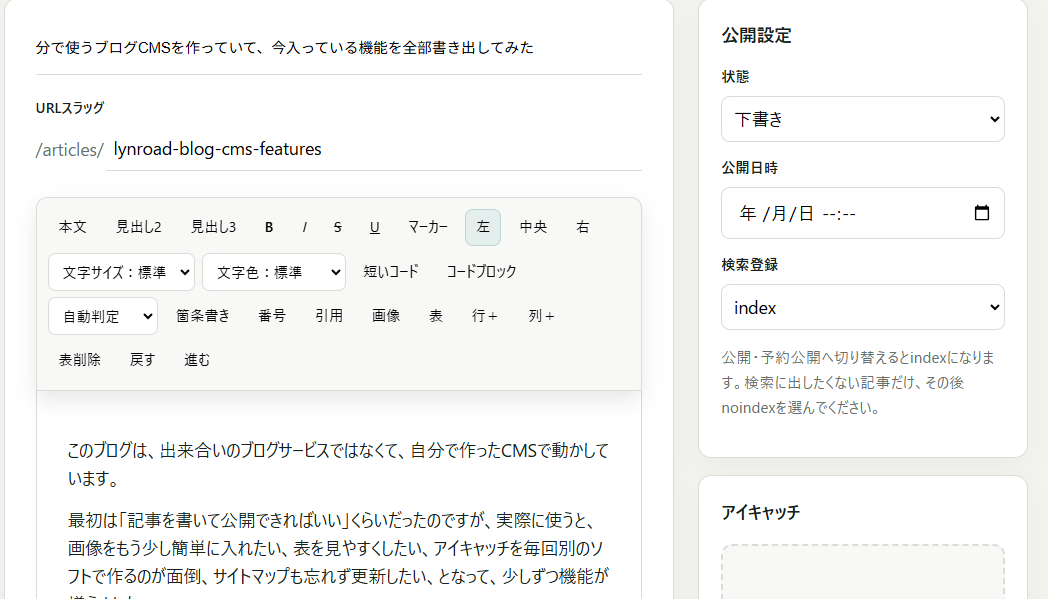Screen dimensions: 1048x599
Task: Insert 短いコード inline code
Action: (391, 271)
